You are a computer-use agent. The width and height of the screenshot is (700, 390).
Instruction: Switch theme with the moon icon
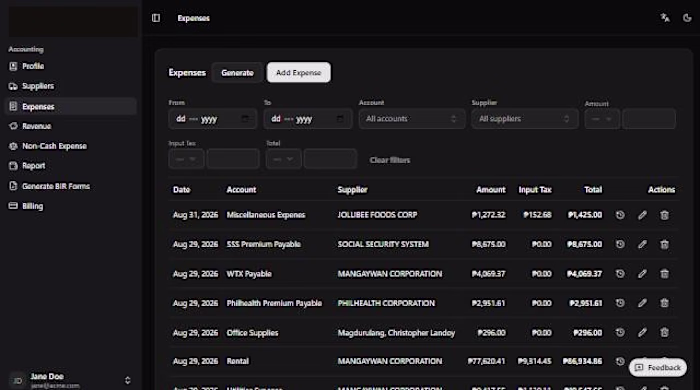coord(687,18)
